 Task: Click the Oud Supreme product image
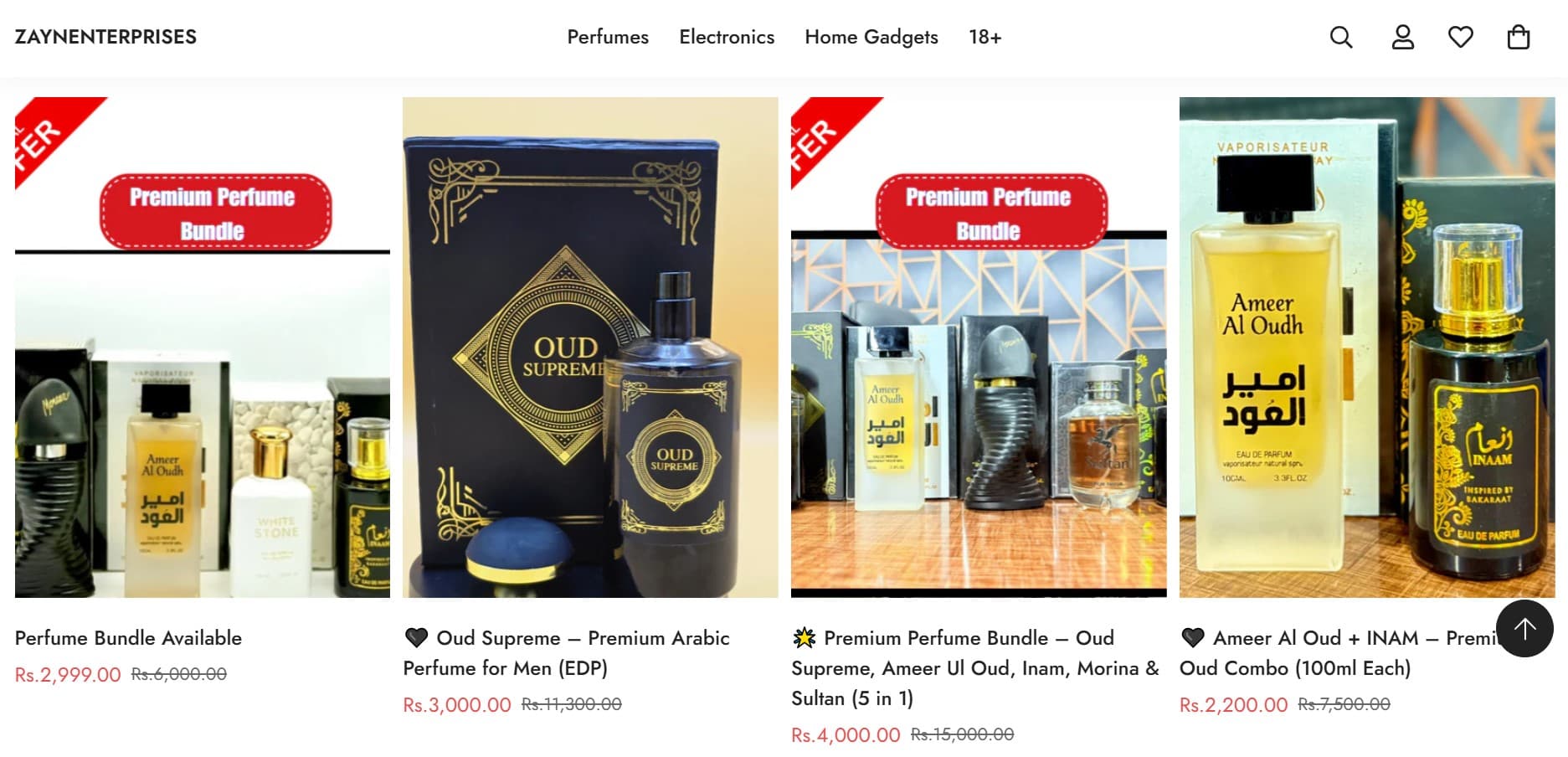[x=590, y=348]
